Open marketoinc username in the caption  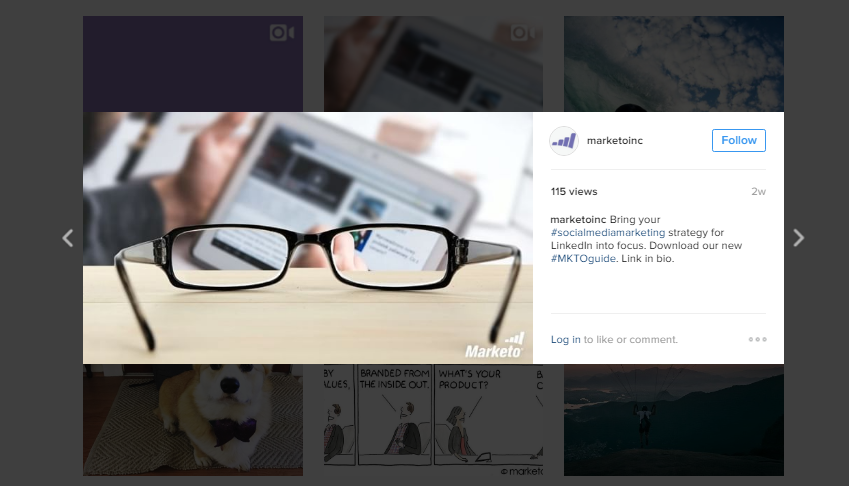click(x=578, y=220)
